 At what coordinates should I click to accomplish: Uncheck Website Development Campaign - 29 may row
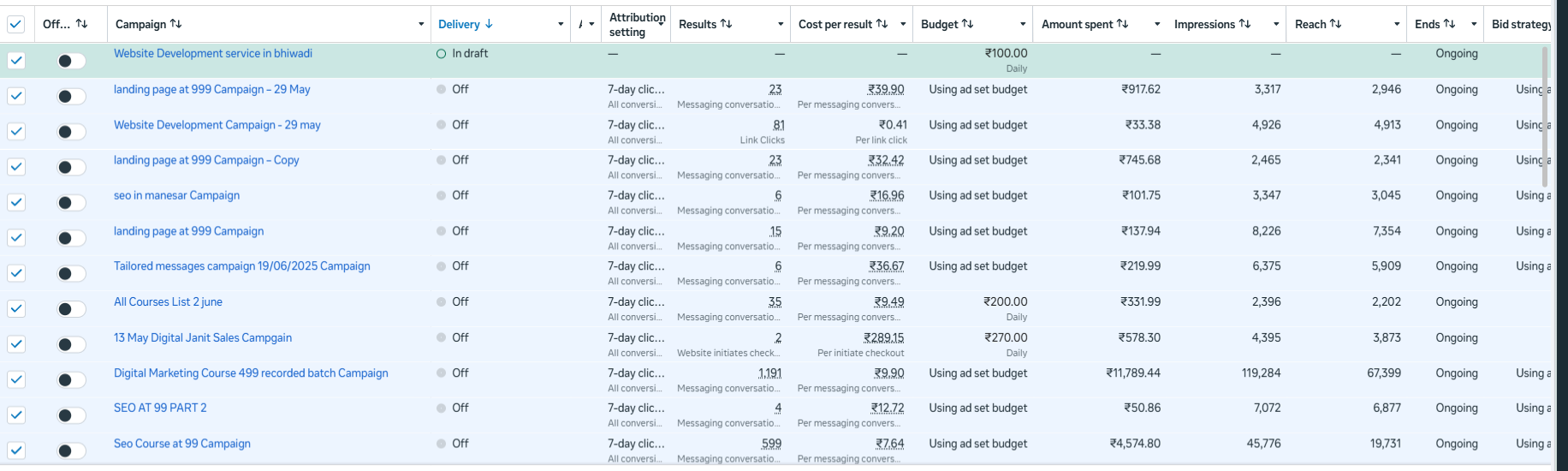pos(16,131)
